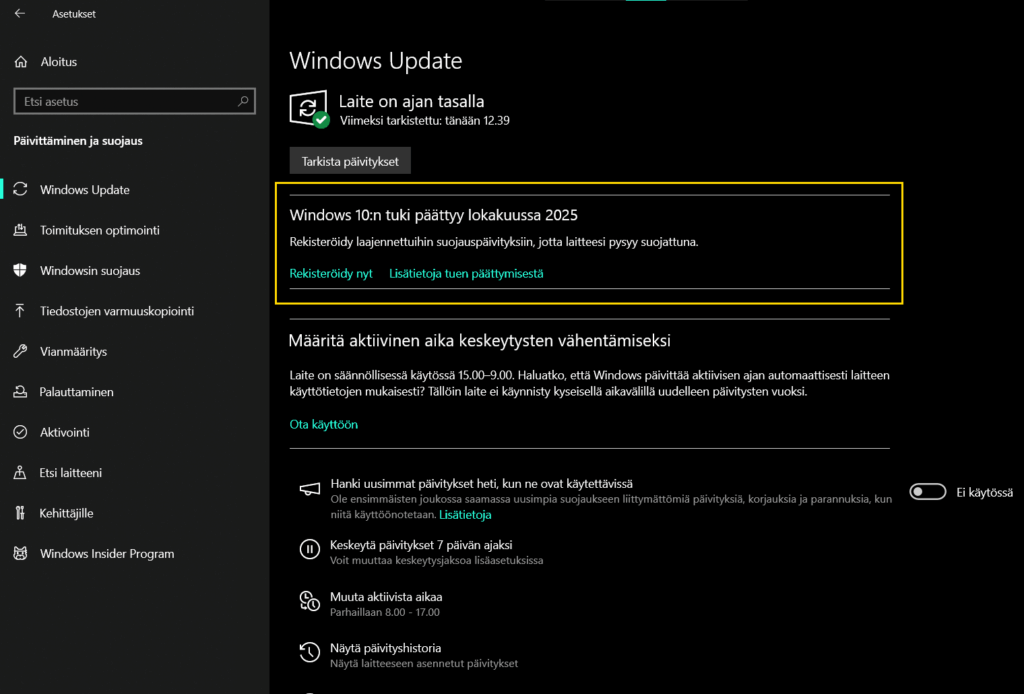Click the Aktivointi checkmark circle icon

[x=20, y=432]
